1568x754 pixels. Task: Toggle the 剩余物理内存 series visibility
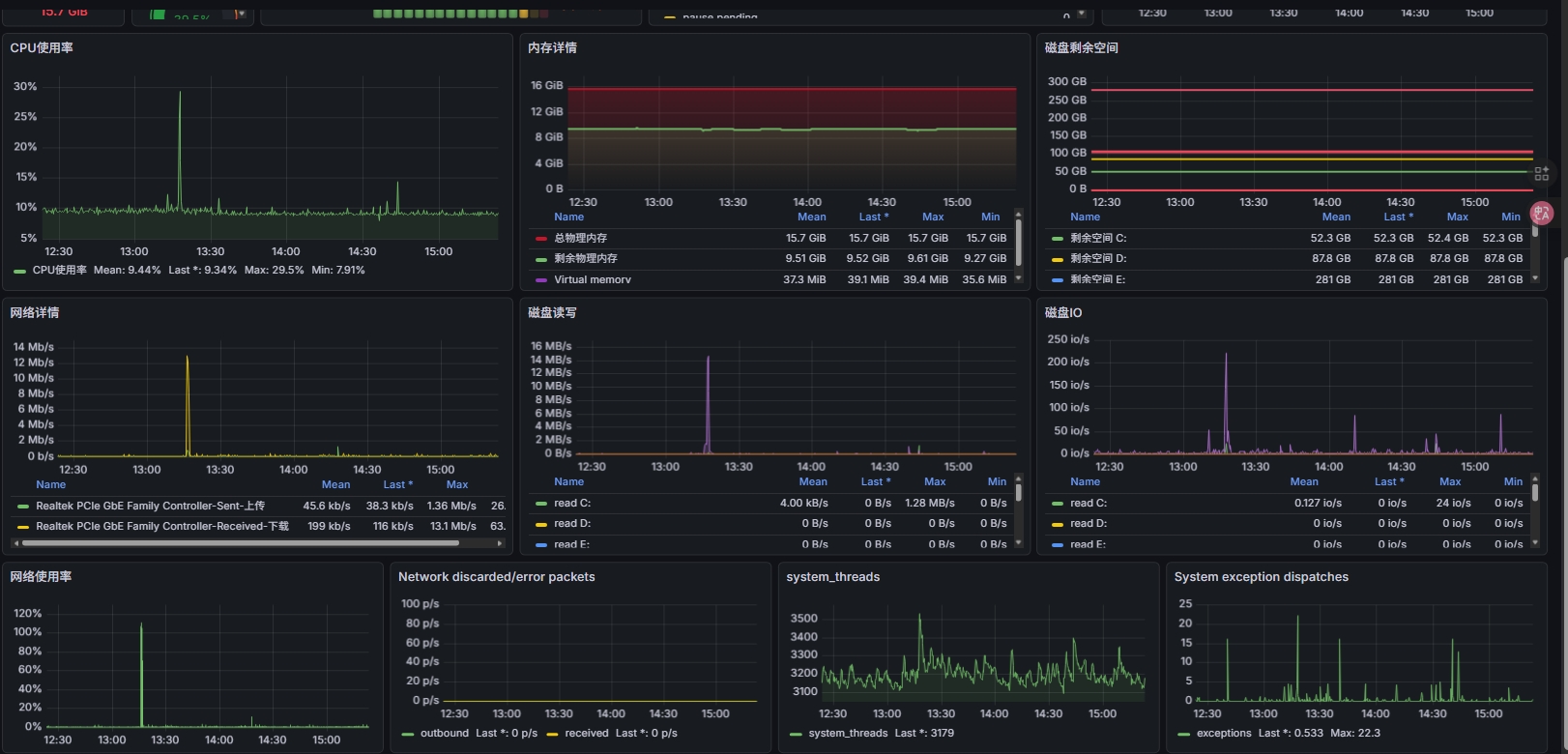[585, 258]
